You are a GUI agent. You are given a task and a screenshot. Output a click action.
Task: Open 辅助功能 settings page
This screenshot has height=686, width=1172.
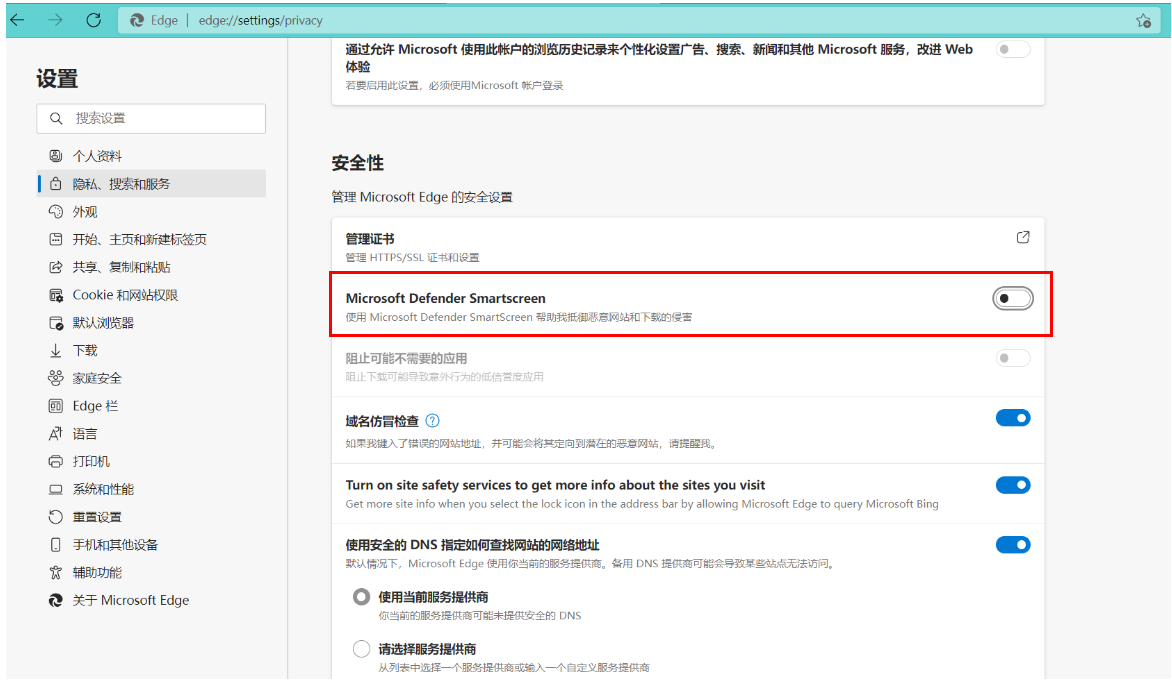coord(151,572)
